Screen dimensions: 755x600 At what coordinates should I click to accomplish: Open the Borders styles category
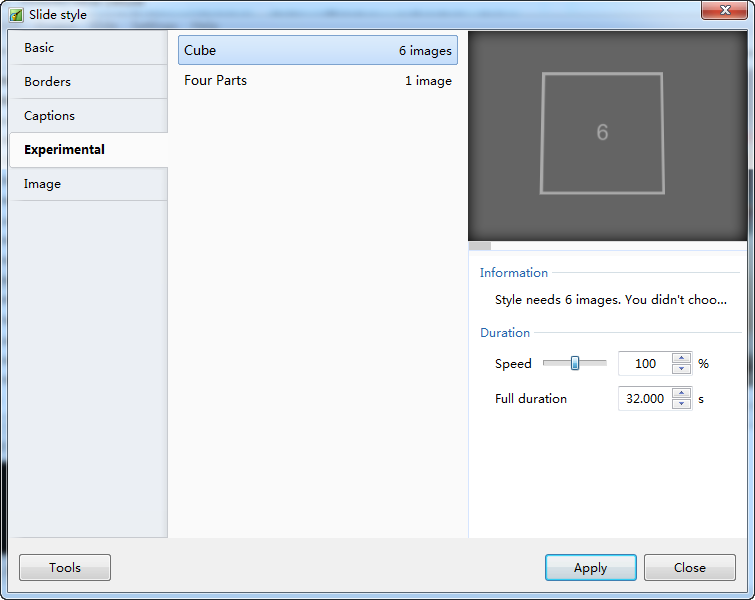[x=88, y=82]
